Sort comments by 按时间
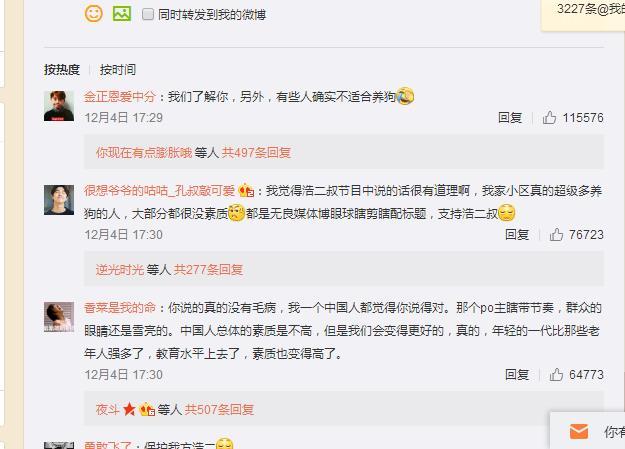This screenshot has width=625, height=449. [x=118, y=70]
